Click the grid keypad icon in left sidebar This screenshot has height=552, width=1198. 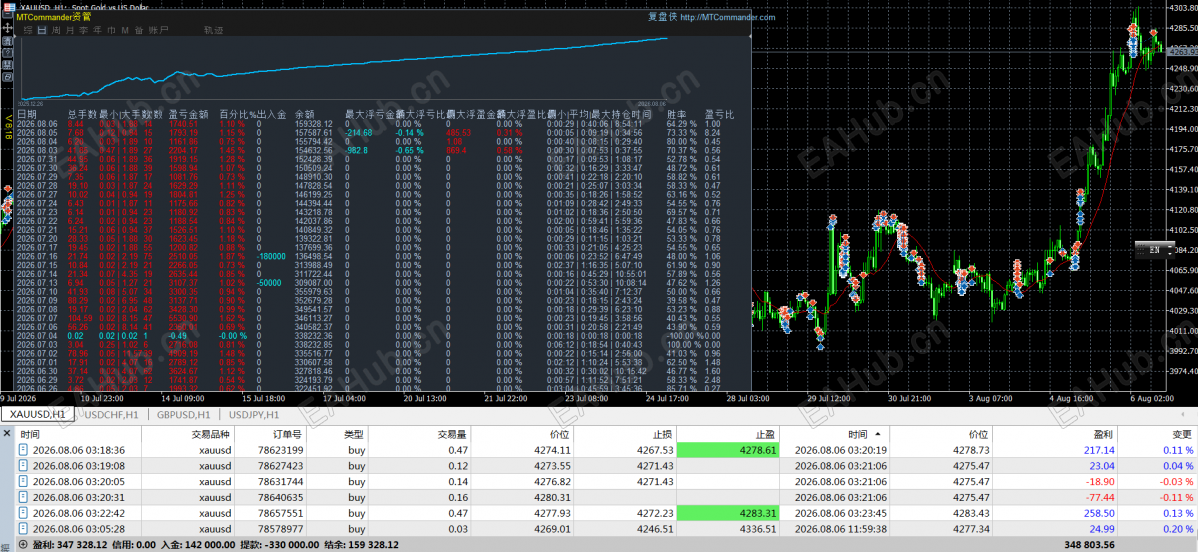pyautogui.click(x=8, y=65)
